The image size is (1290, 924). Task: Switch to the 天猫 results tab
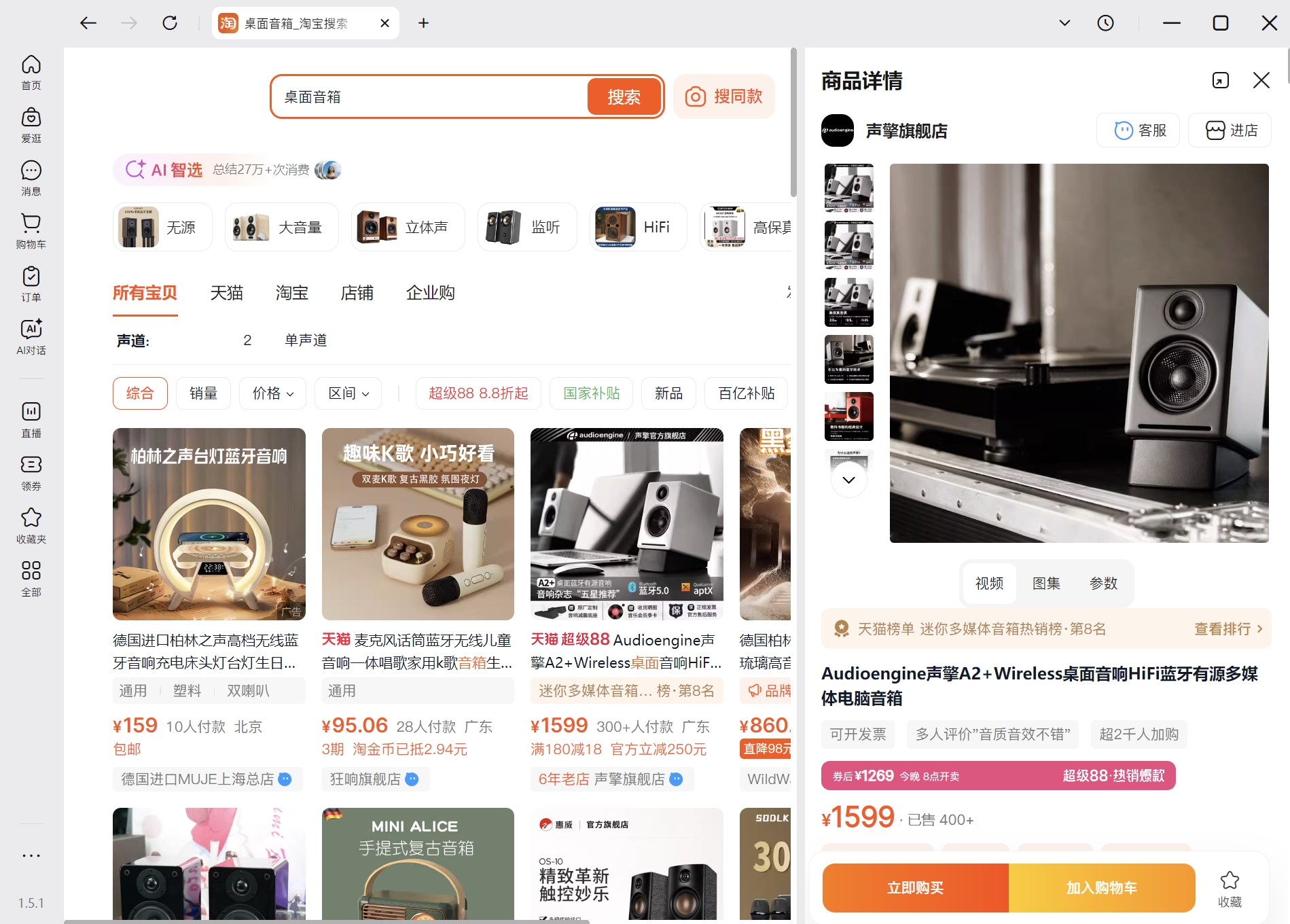(227, 293)
